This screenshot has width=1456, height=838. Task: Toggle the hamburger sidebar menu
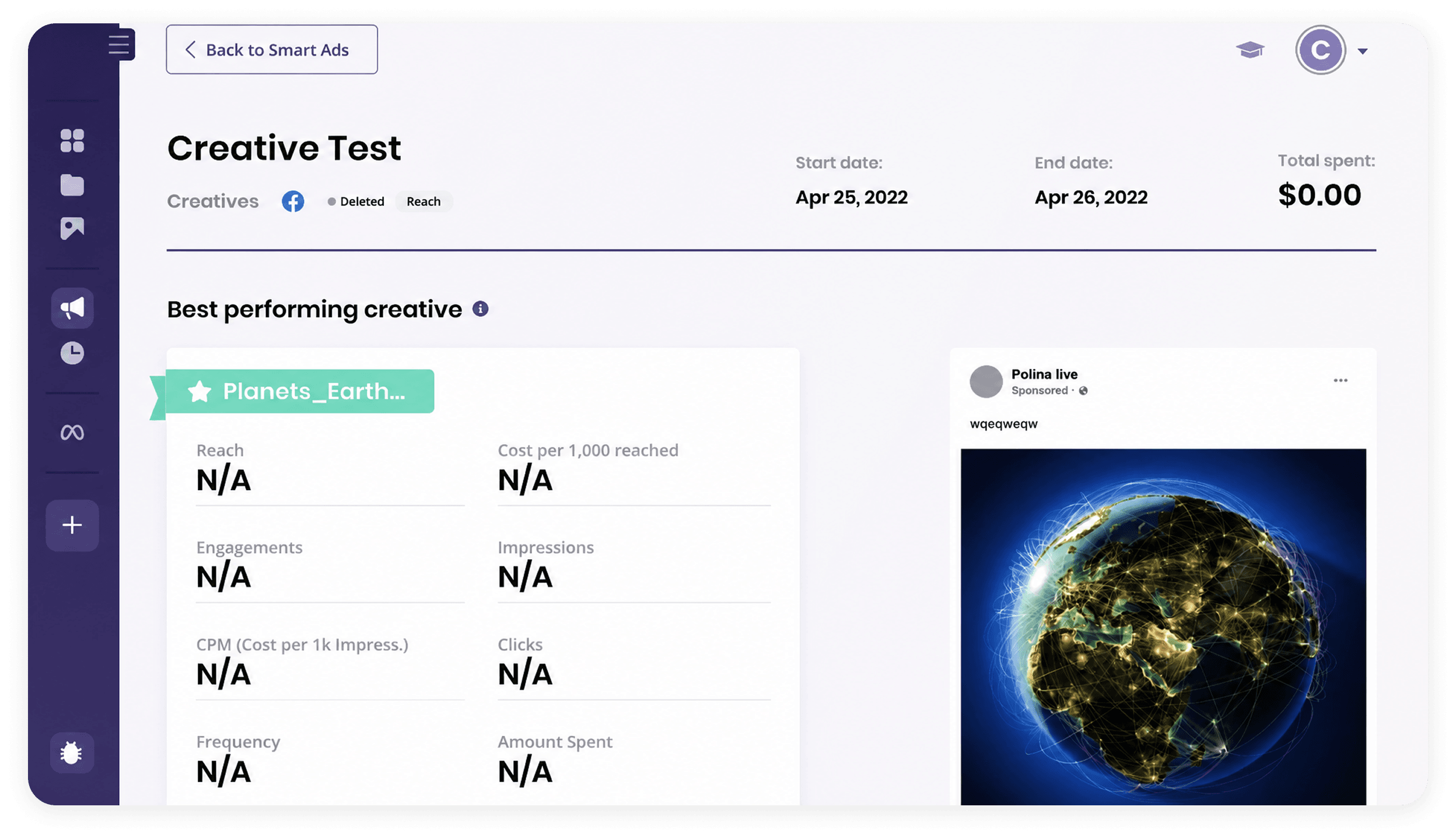tap(120, 44)
